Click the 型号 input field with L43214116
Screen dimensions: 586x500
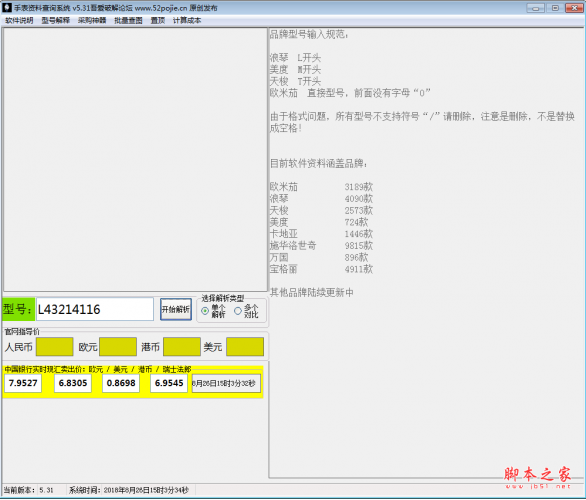point(95,309)
